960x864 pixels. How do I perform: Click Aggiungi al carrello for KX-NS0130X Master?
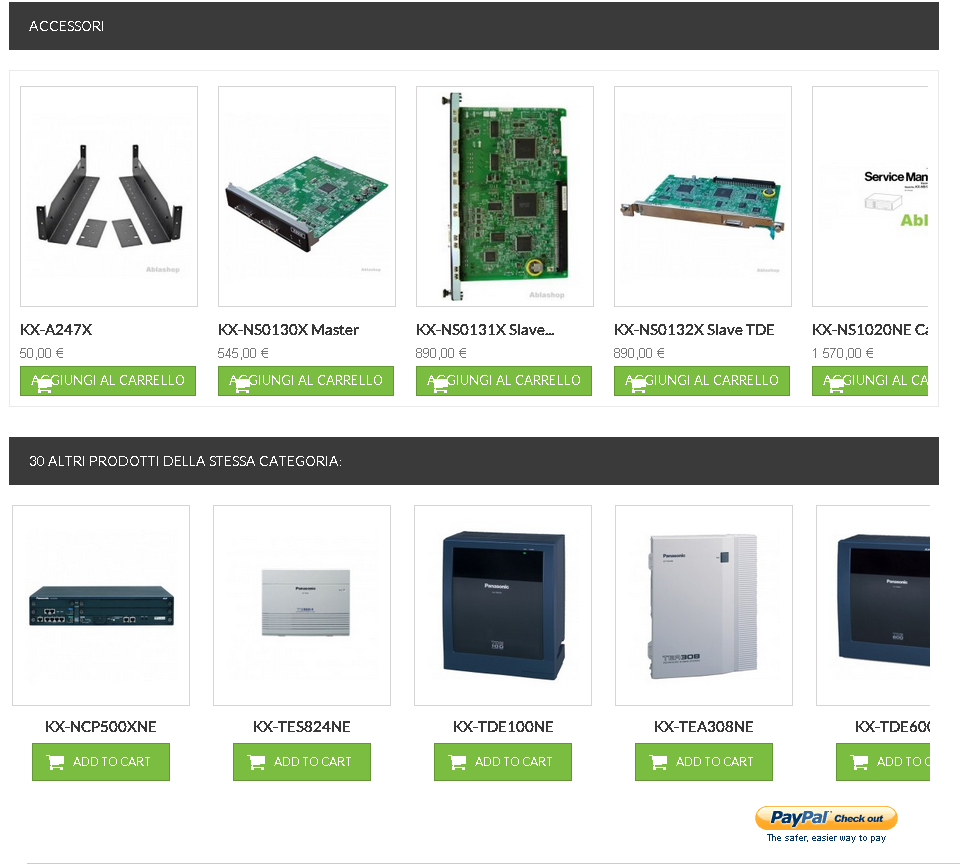[306, 381]
